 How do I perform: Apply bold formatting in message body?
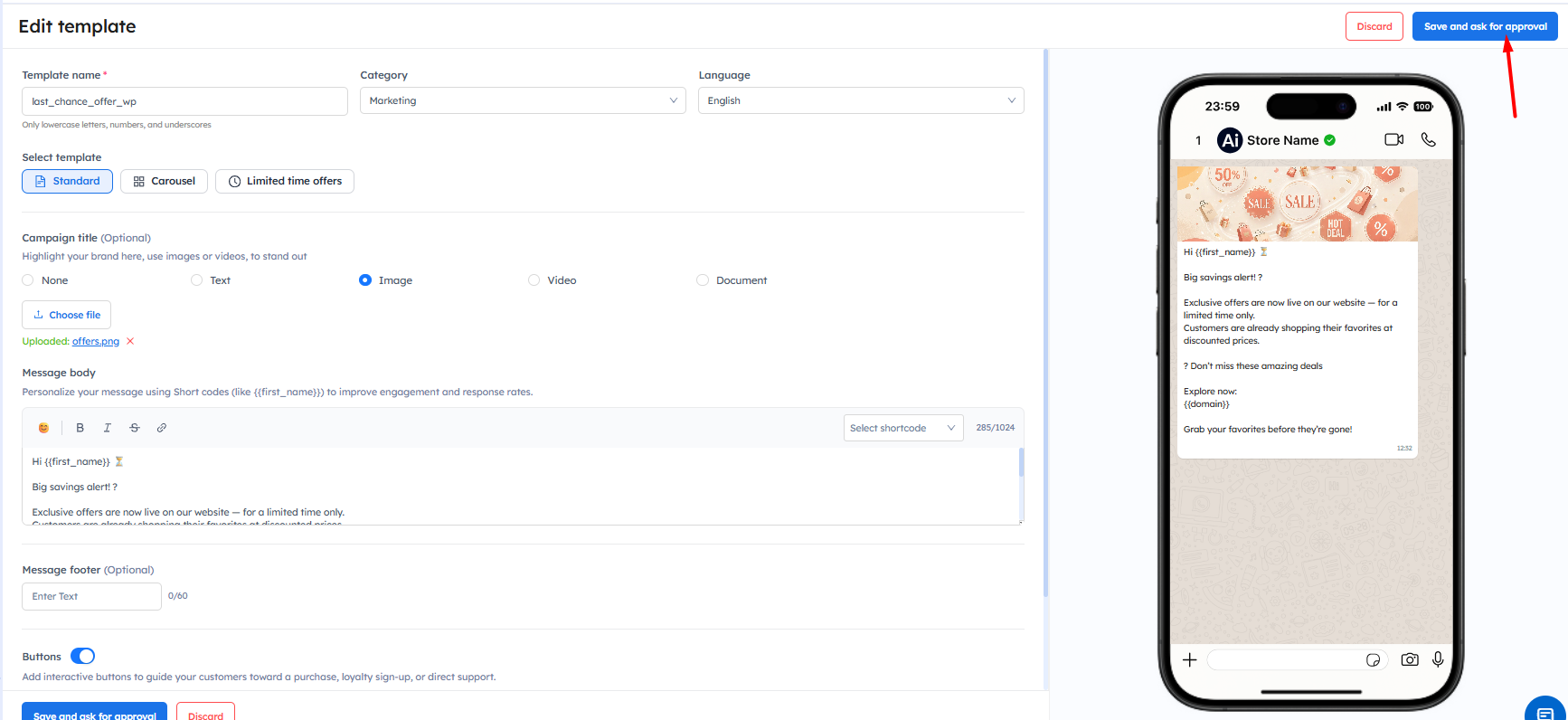click(80, 428)
